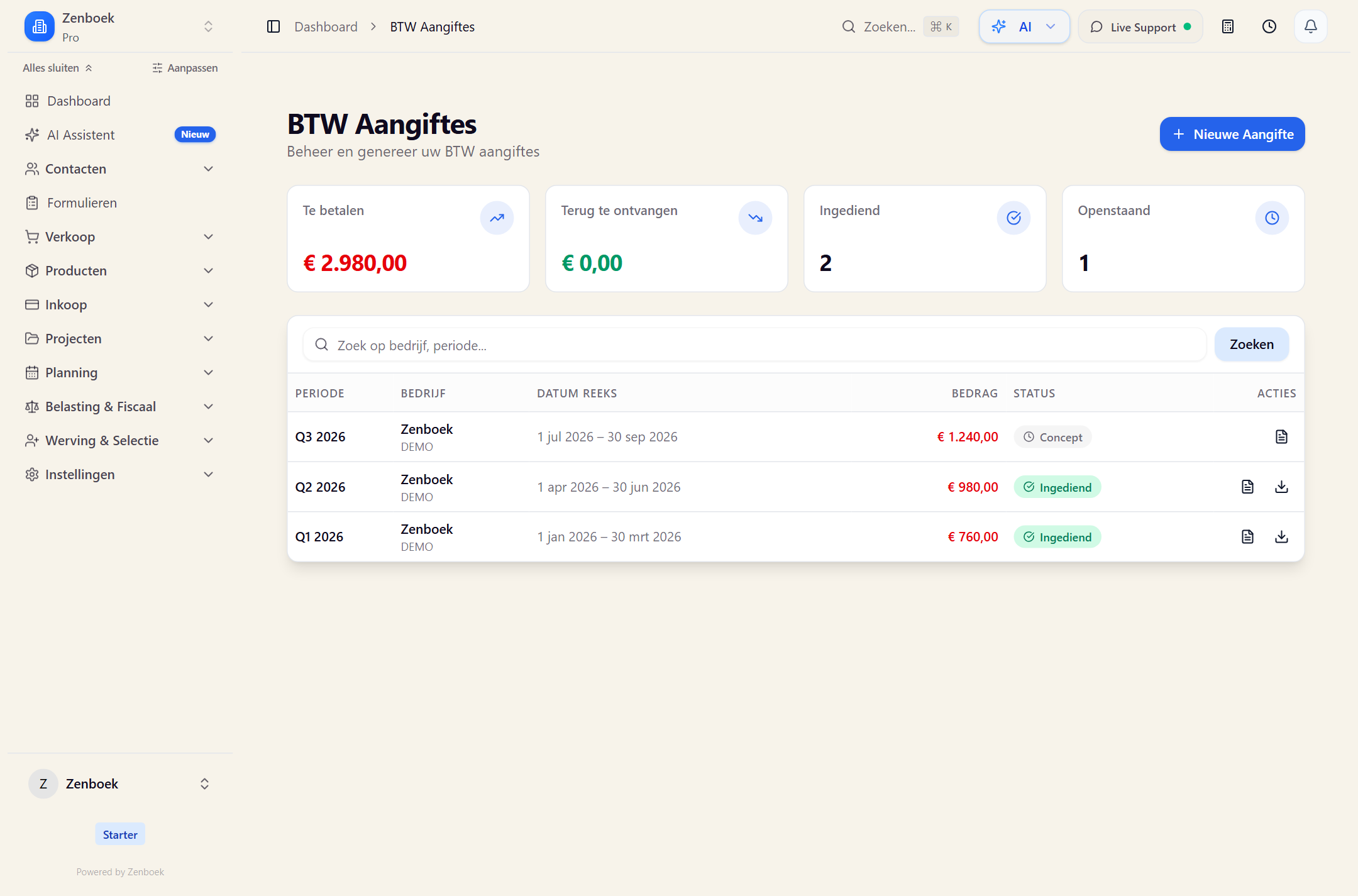Expand Werving & Selectie in sidebar

click(x=119, y=440)
